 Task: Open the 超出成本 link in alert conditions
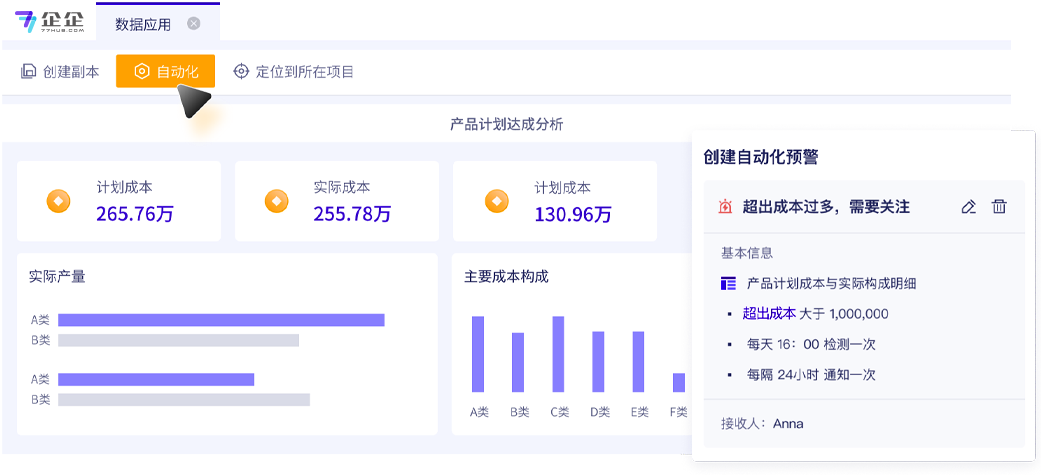coord(769,314)
